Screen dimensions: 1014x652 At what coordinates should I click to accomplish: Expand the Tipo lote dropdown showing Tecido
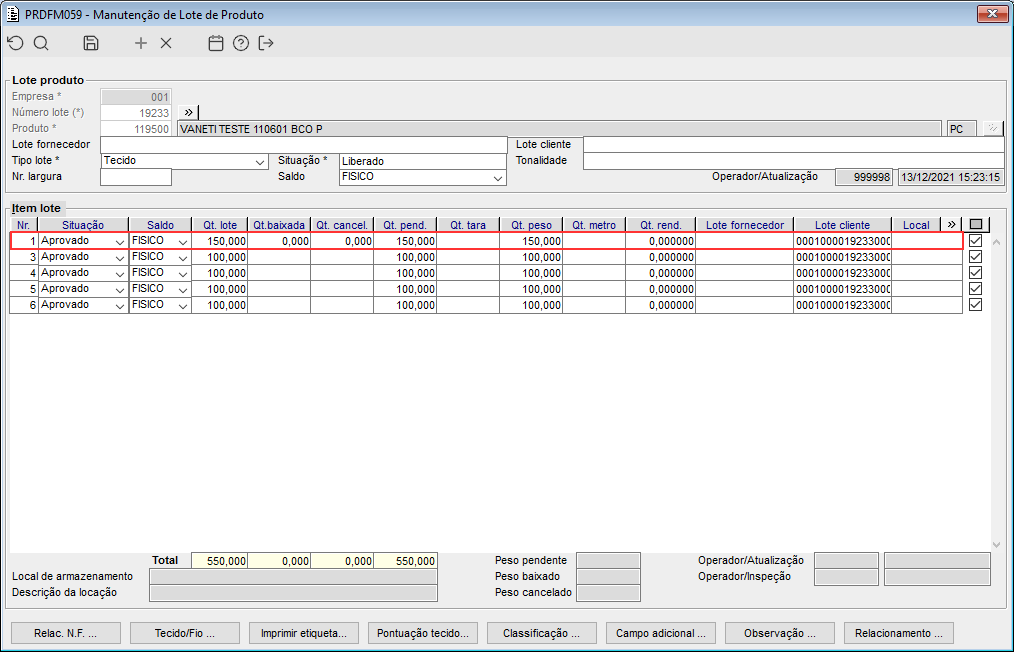click(259, 162)
